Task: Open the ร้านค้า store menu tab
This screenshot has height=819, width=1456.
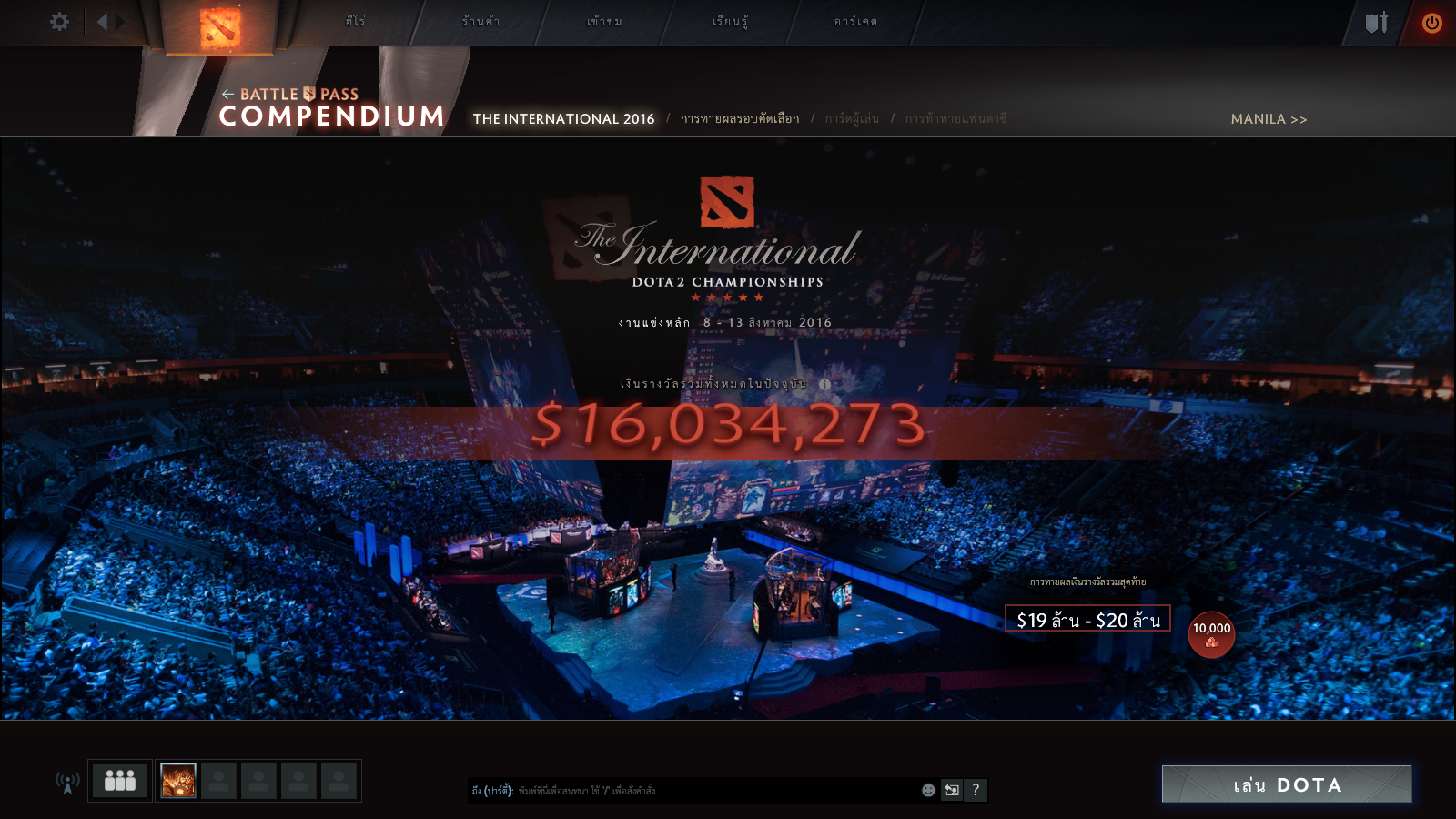Action: 480,21
